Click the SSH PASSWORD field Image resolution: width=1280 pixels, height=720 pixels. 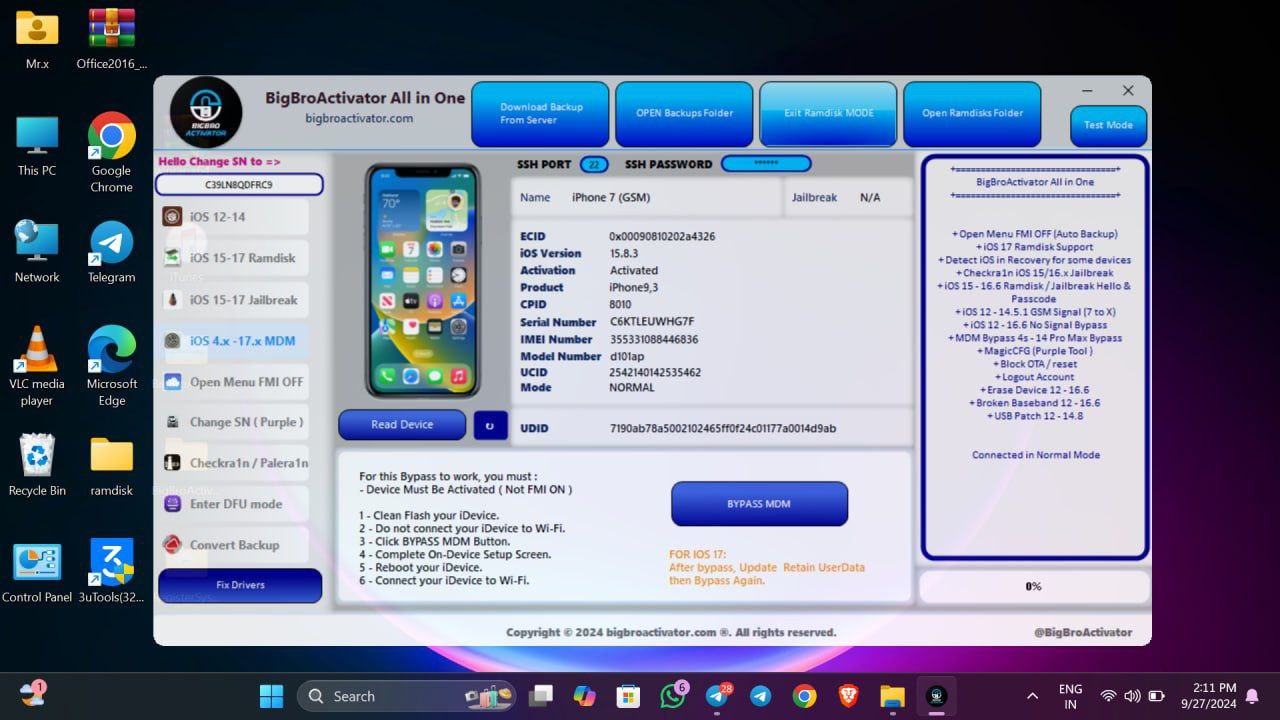pos(765,164)
